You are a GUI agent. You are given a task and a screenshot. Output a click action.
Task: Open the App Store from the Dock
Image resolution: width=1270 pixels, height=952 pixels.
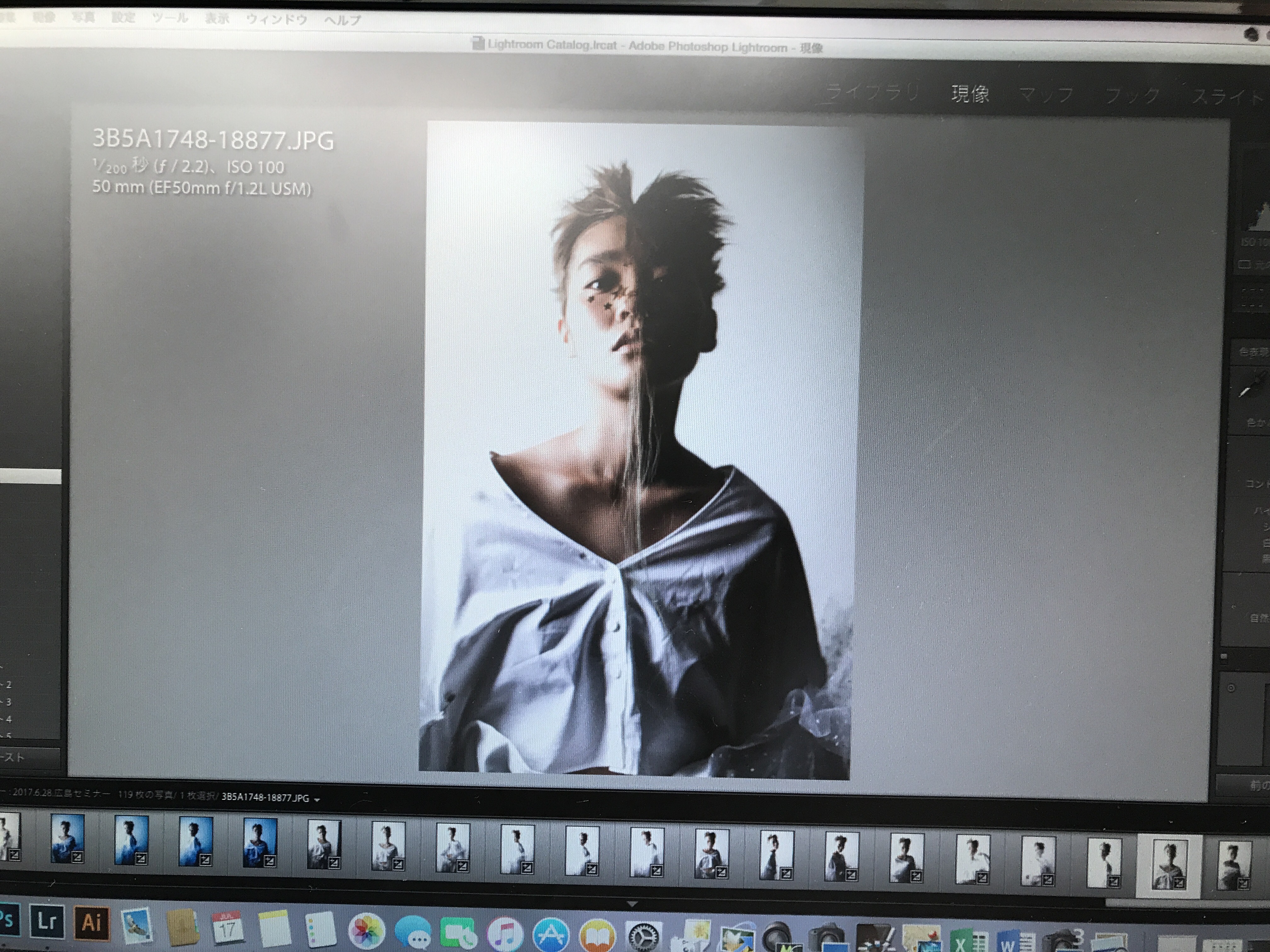point(551,935)
